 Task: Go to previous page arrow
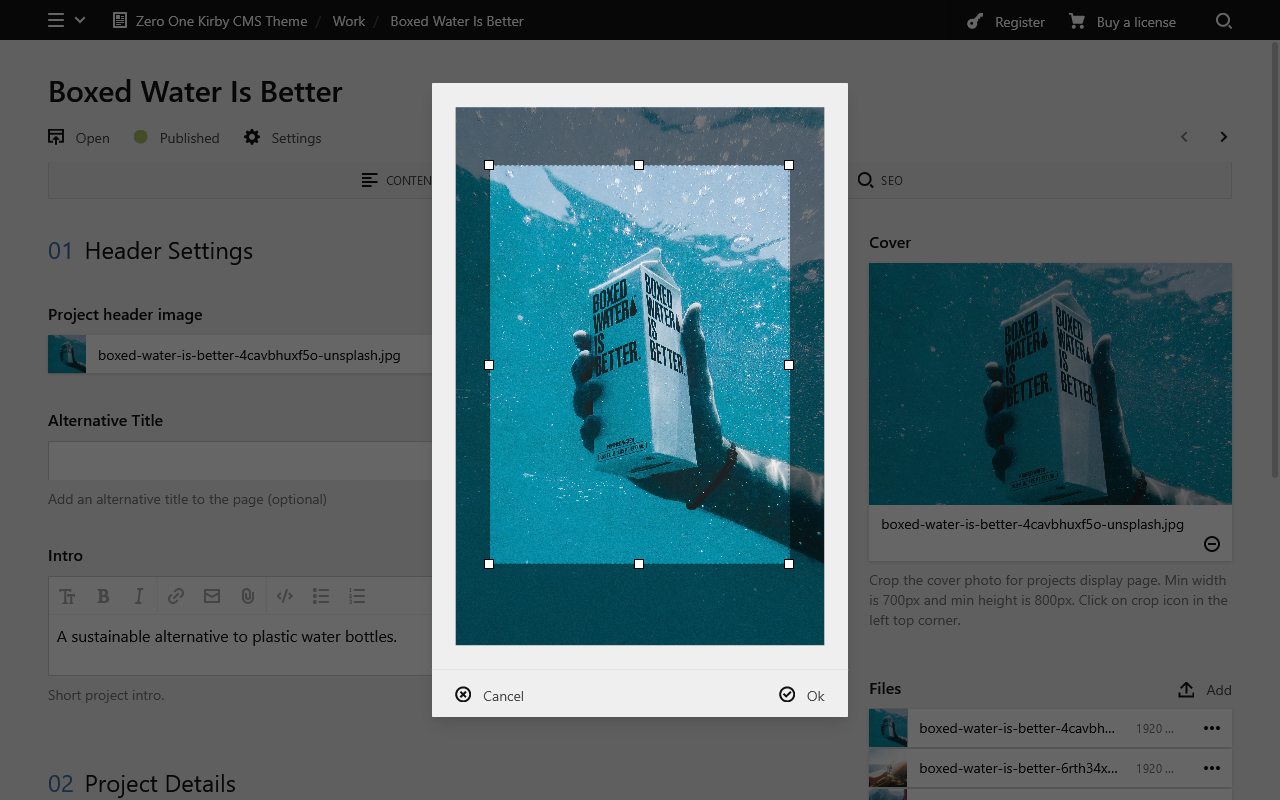pyautogui.click(x=1184, y=137)
